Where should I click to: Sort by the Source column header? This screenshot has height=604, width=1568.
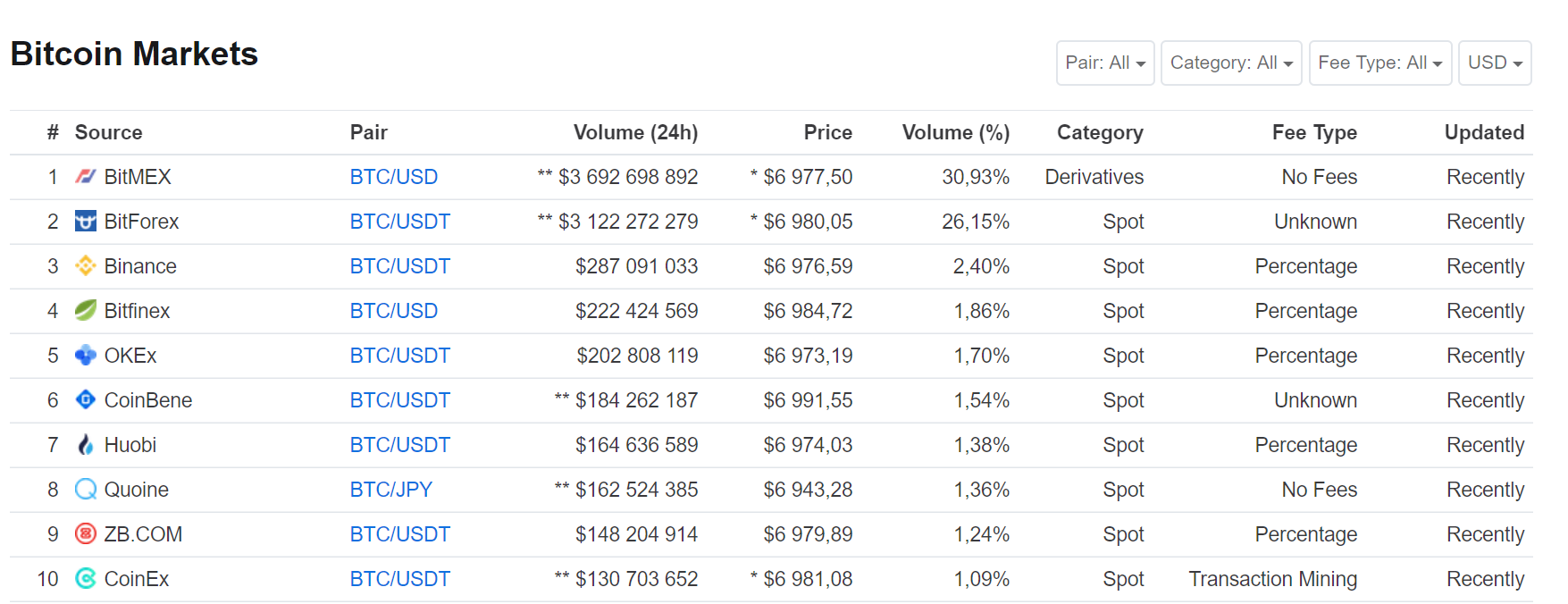pyautogui.click(x=108, y=132)
